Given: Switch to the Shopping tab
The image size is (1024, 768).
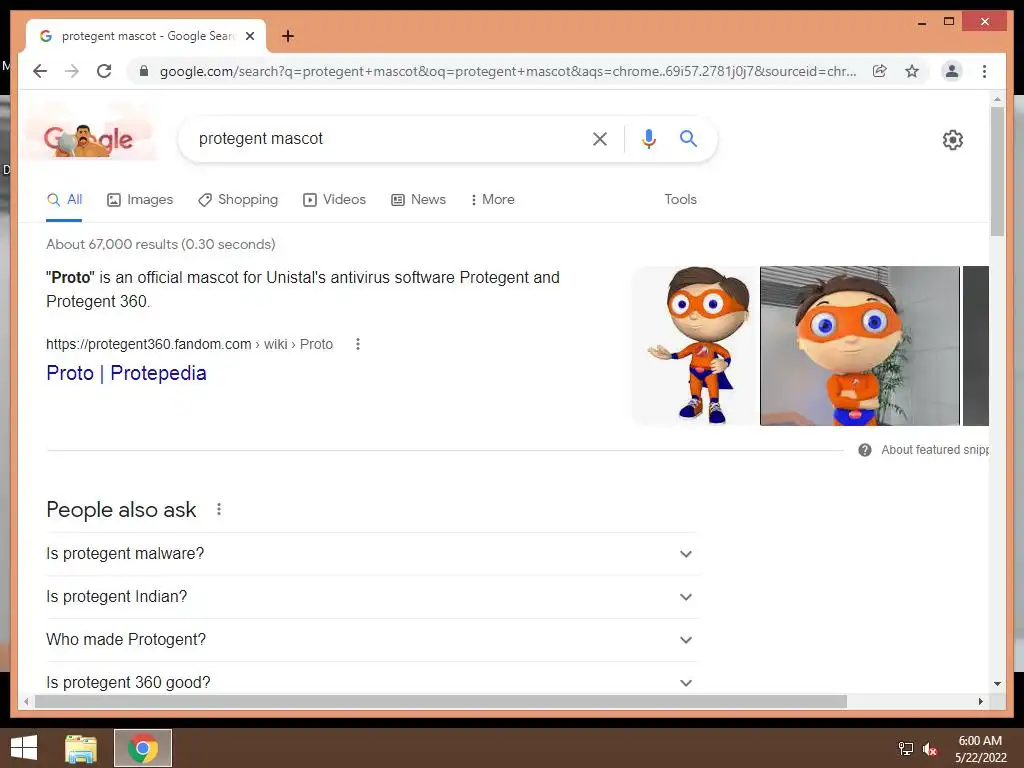Looking at the screenshot, I should coord(238,199).
